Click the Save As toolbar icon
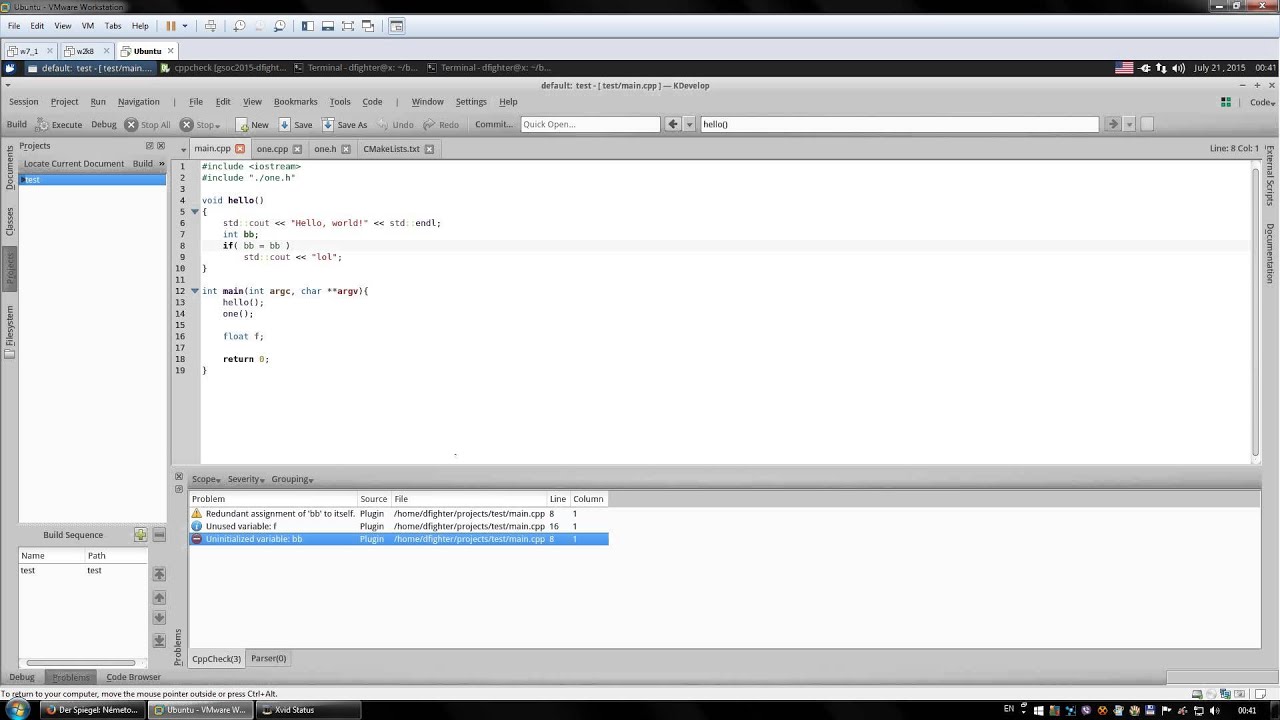This screenshot has height=720, width=1280. point(327,125)
